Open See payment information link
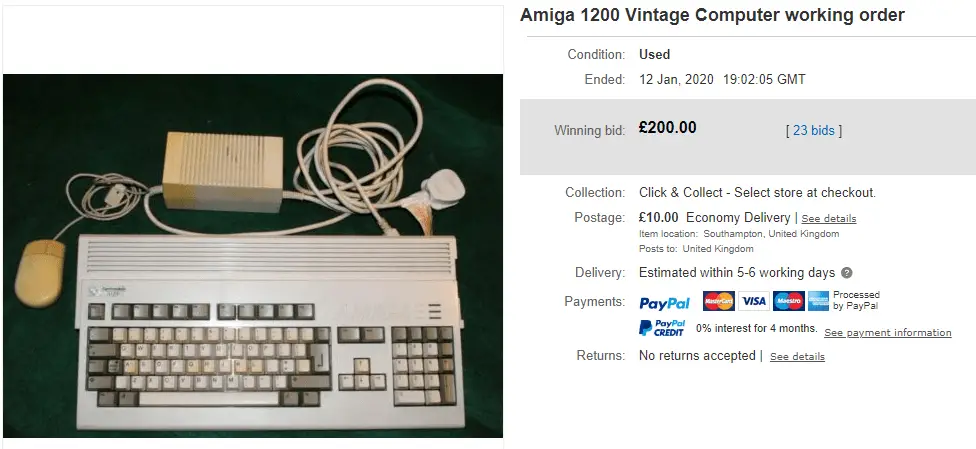Image resolution: width=976 pixels, height=449 pixels. (x=888, y=333)
